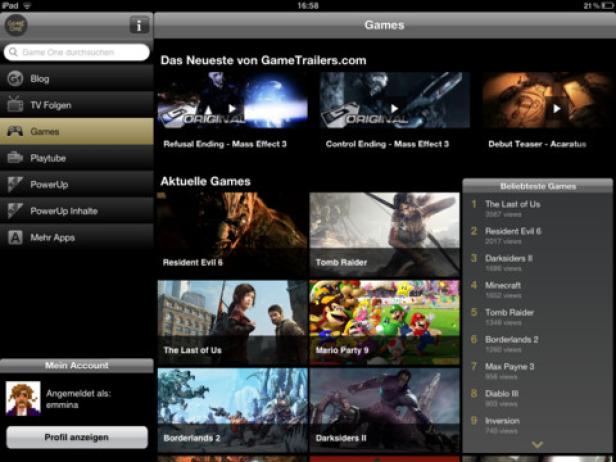The height and width of the screenshot is (462, 616).
Task: Click the Playtube camera icon
Action: pyautogui.click(x=15, y=158)
